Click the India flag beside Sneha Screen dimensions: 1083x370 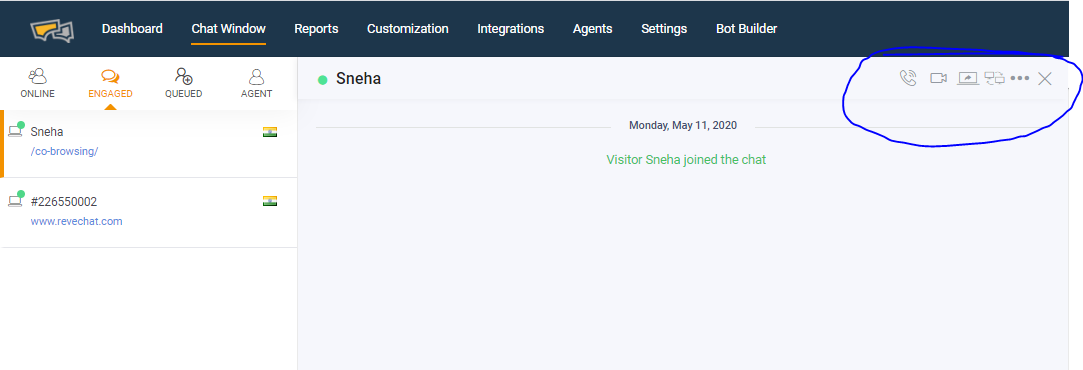(x=270, y=132)
